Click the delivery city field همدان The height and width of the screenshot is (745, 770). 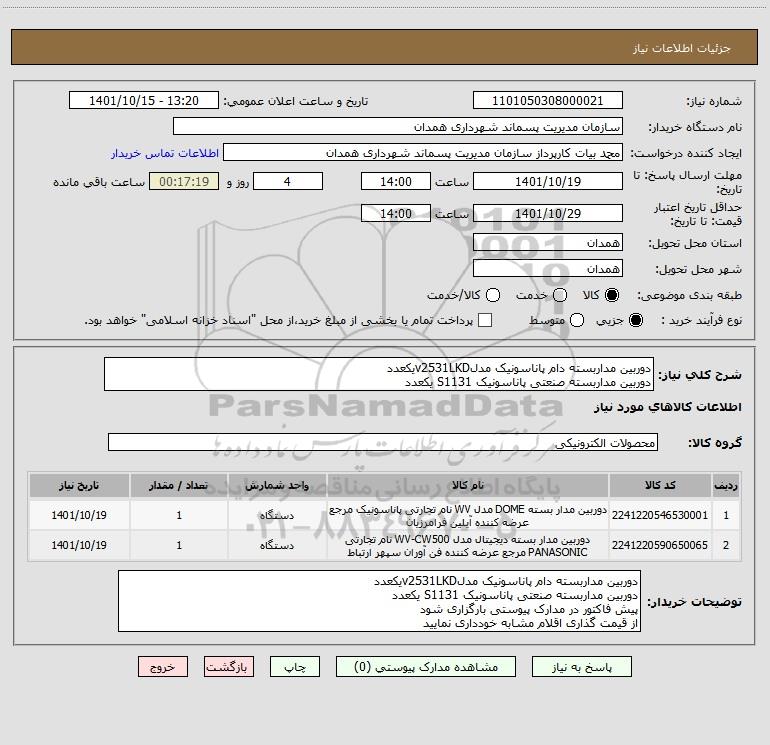pos(548,269)
